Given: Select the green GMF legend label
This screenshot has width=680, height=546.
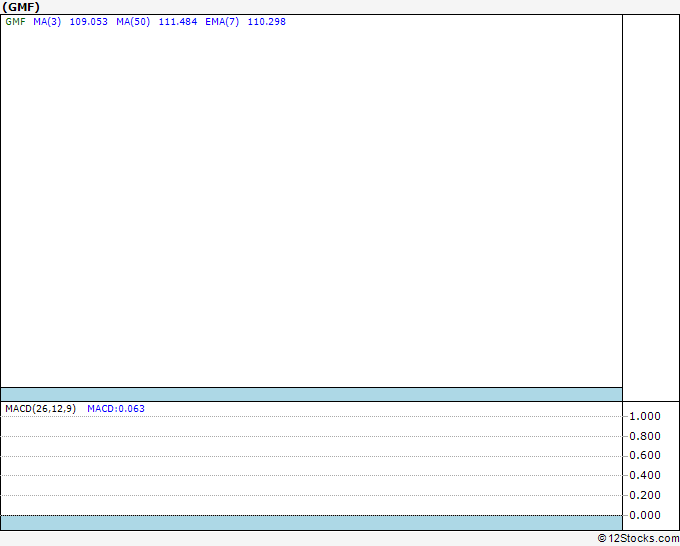Looking at the screenshot, I should 16,22.
